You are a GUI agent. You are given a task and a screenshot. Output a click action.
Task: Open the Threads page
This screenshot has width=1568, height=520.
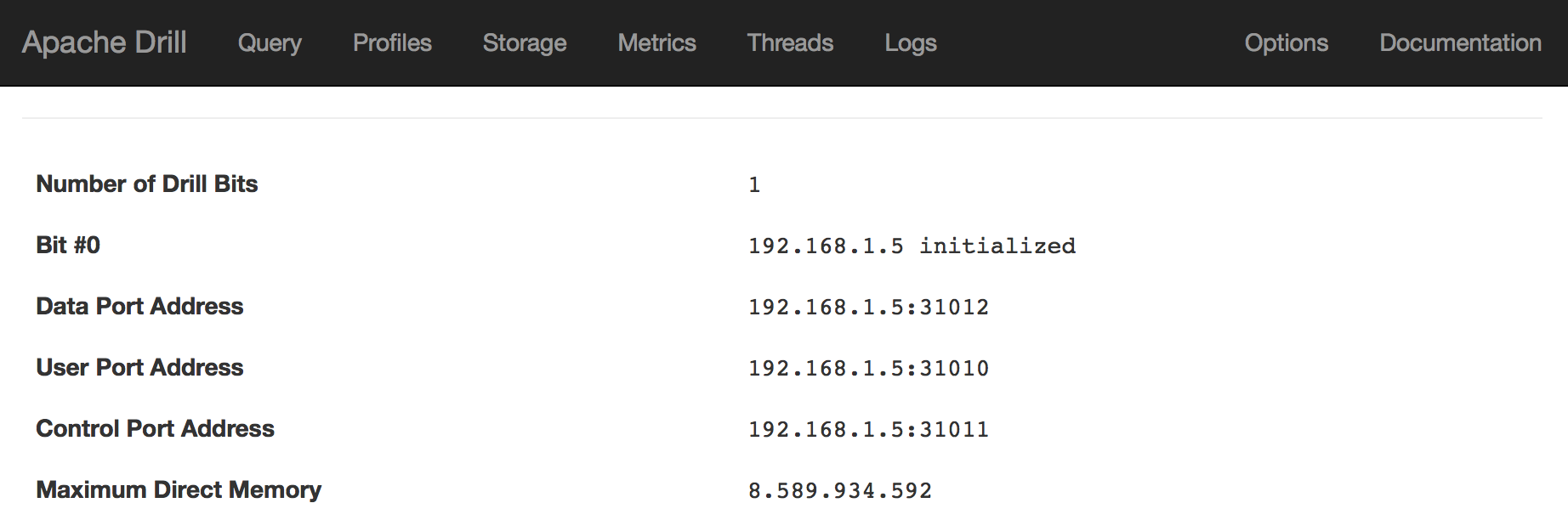(x=790, y=42)
